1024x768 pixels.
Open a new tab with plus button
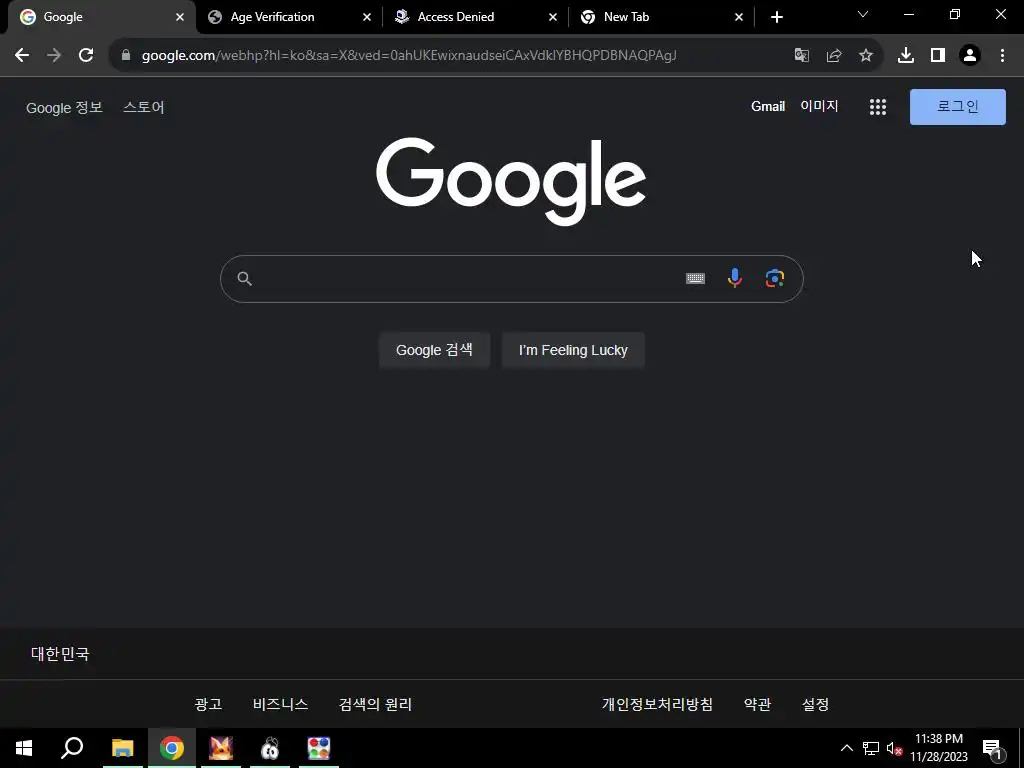coord(776,17)
